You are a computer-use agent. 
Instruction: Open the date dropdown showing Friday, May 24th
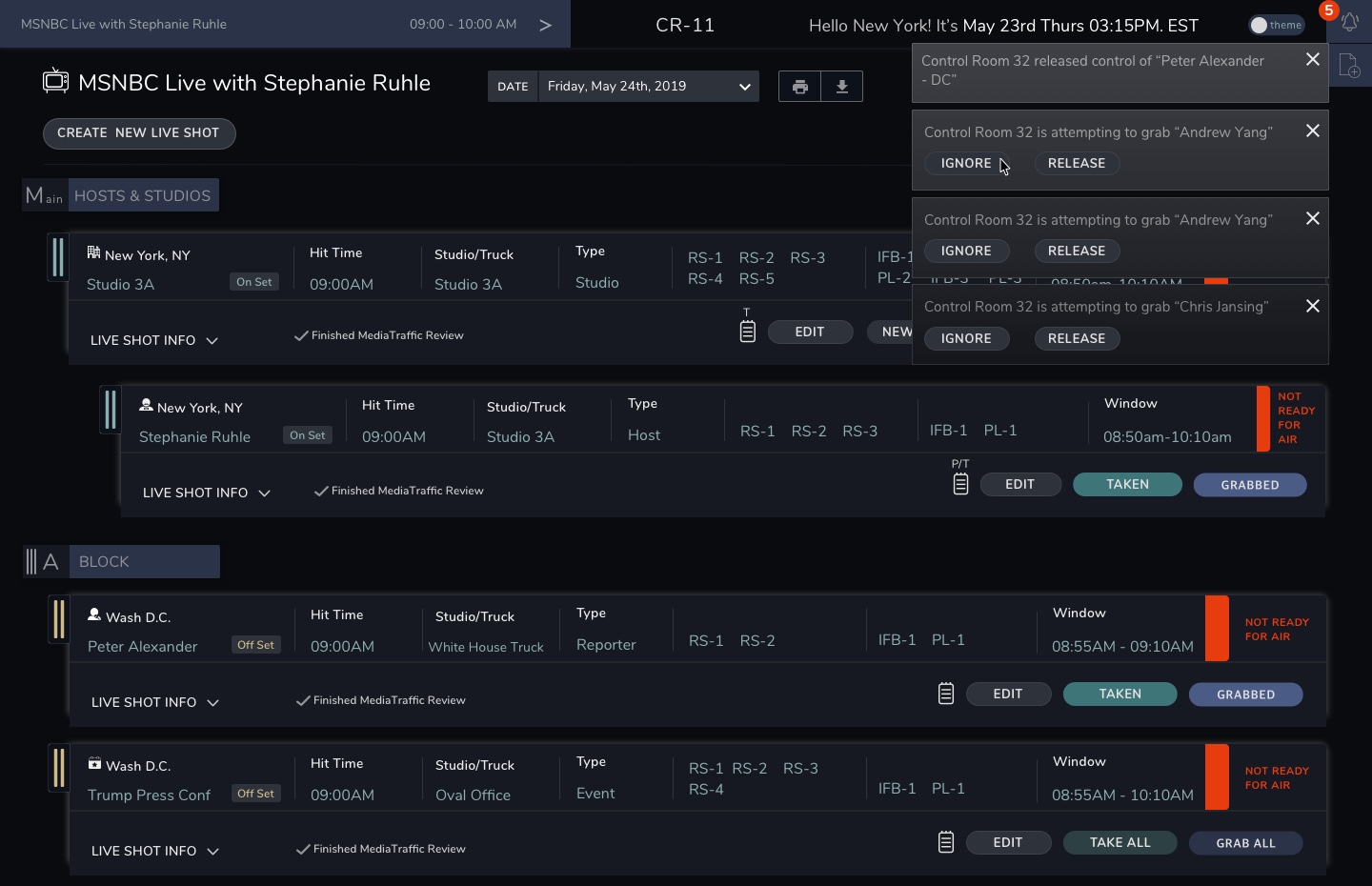(648, 87)
